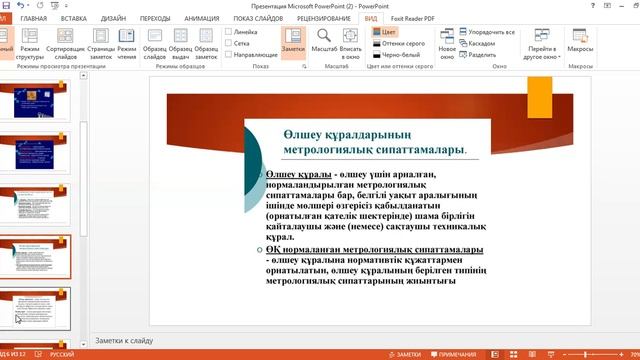The height and width of the screenshot is (360, 640).
Task: Customize the quick access toolbar dropdown
Action: [x=66, y=6]
